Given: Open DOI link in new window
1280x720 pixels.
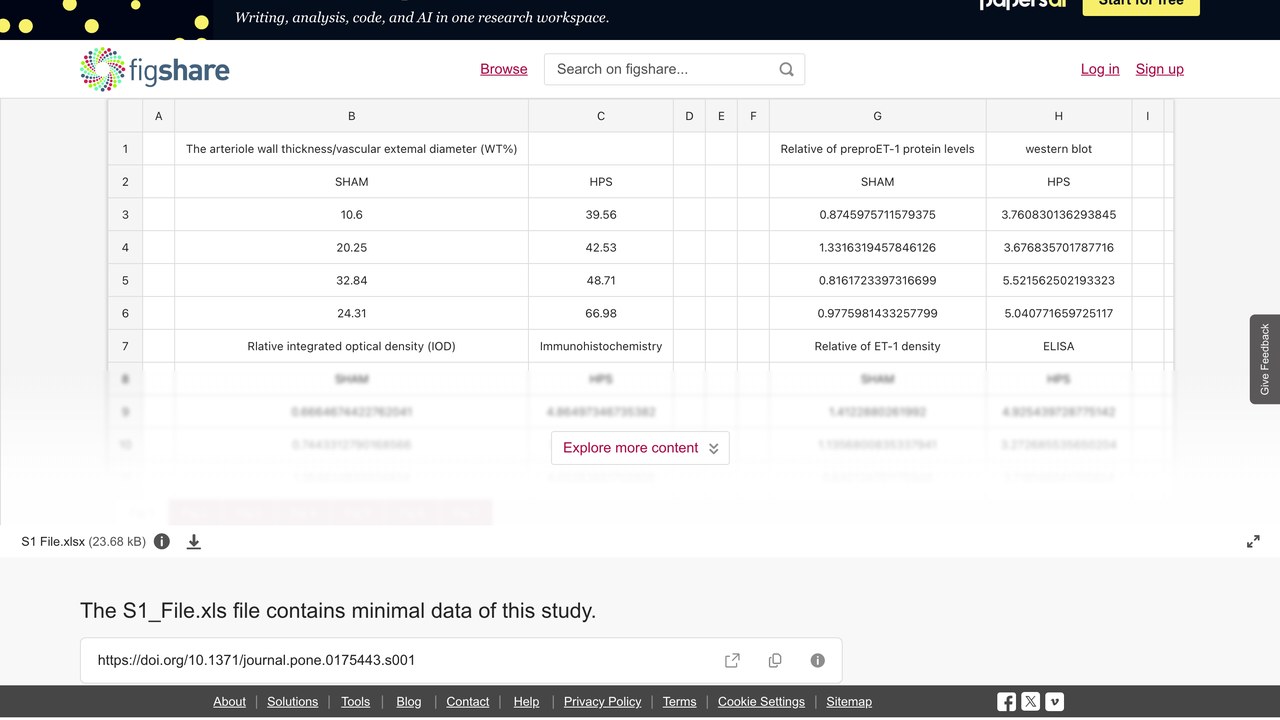Looking at the screenshot, I should [732, 660].
